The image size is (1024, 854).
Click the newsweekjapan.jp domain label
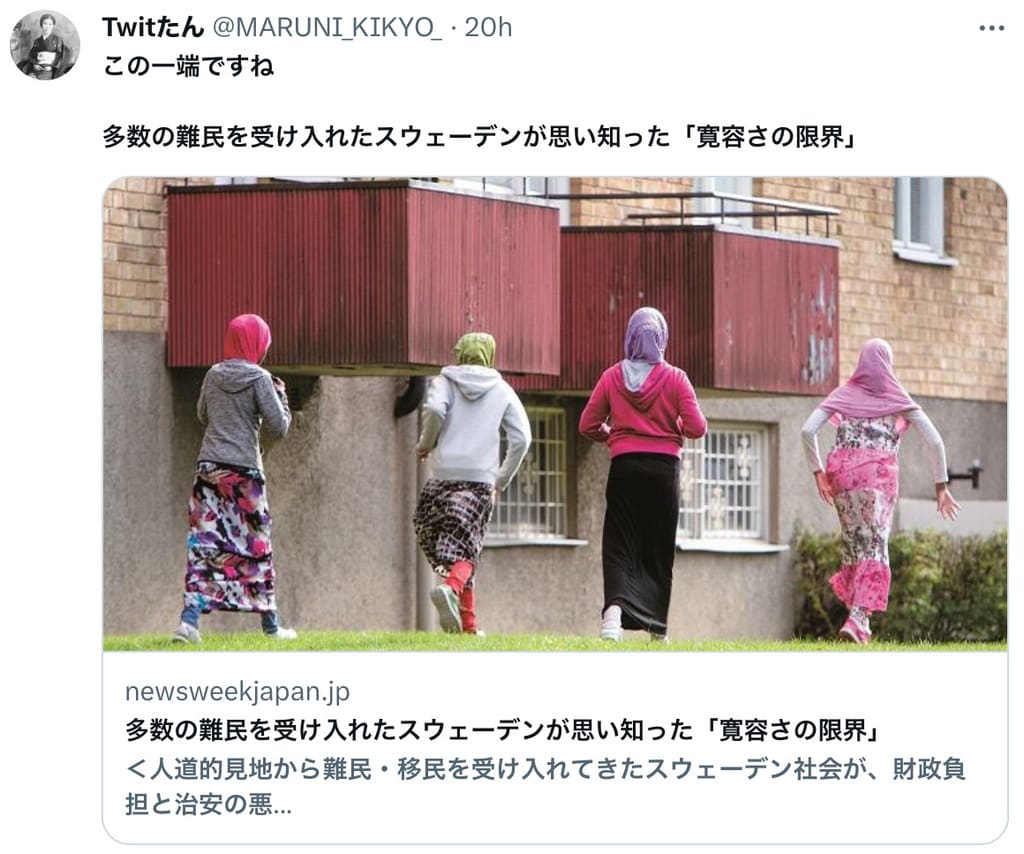coord(238,691)
